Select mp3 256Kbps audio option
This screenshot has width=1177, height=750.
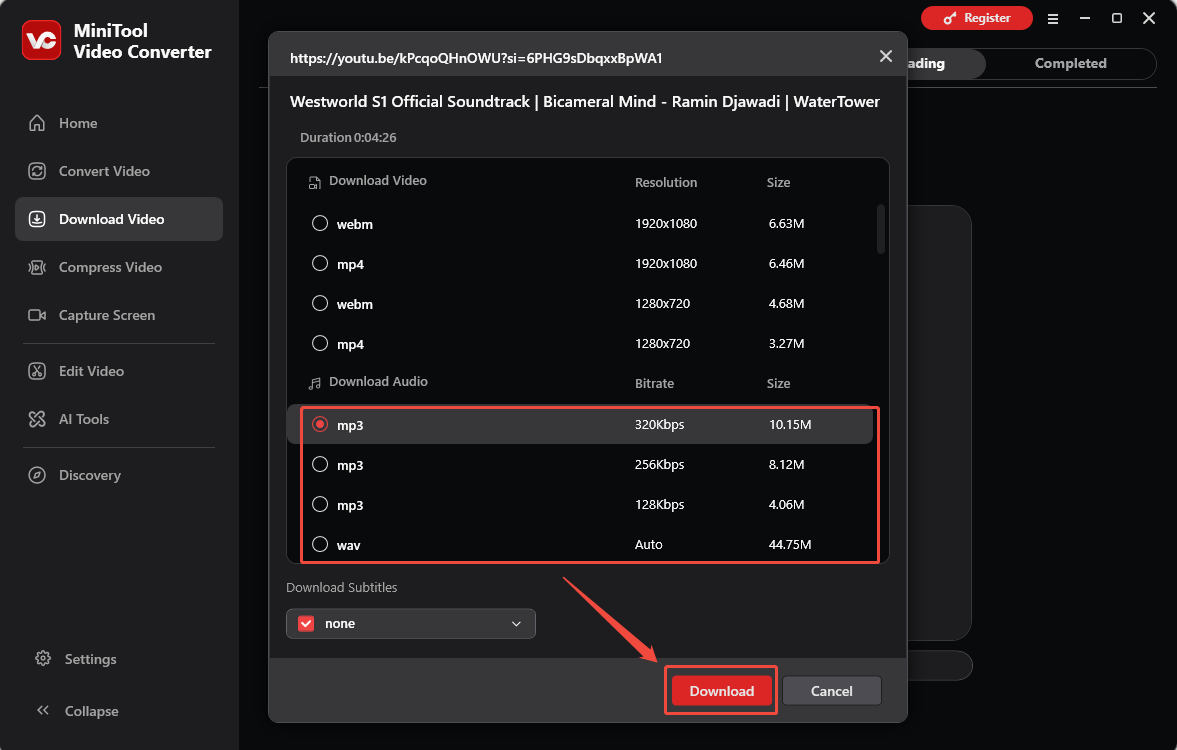click(320, 464)
